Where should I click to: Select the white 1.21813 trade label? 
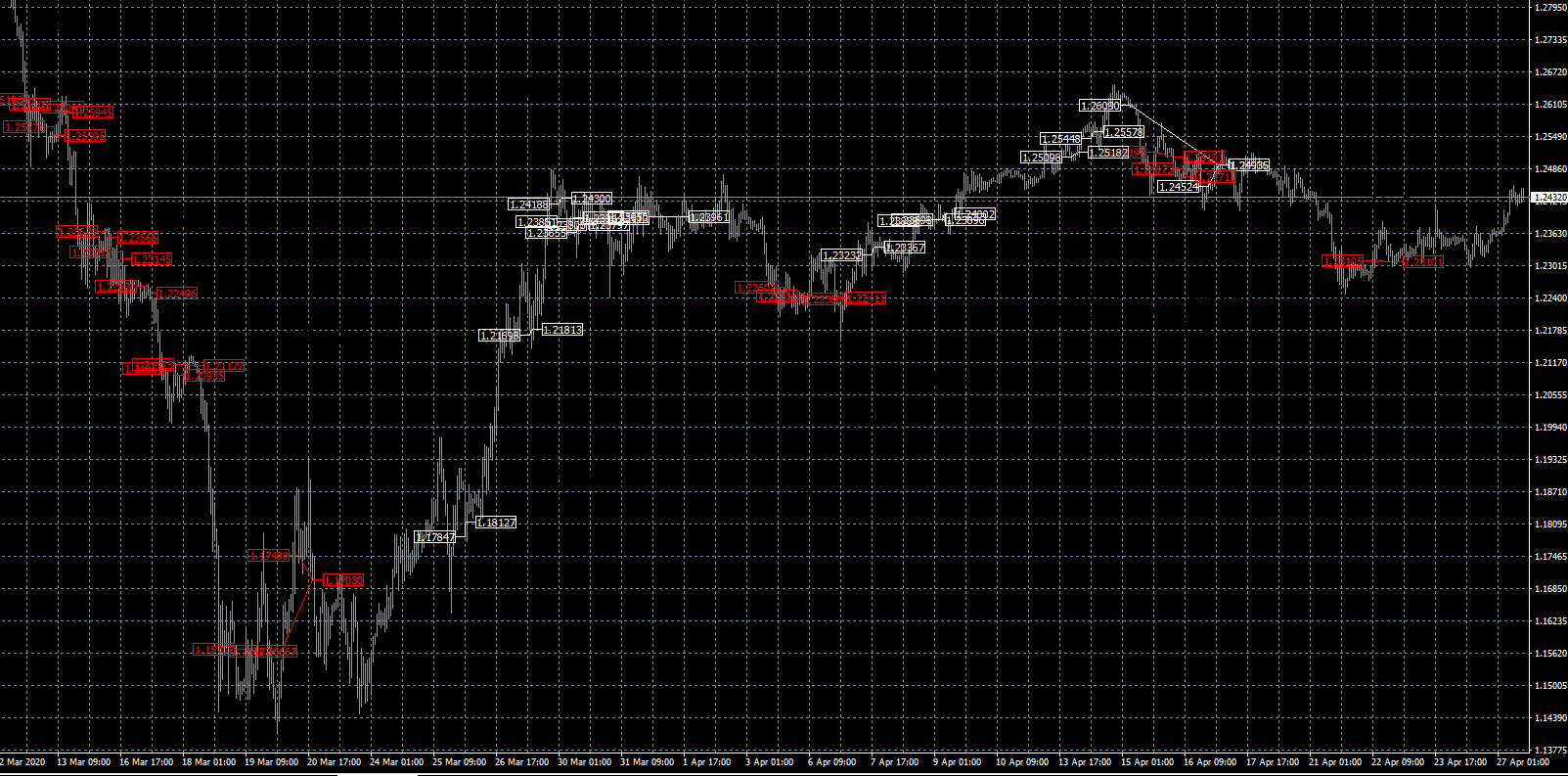coord(562,330)
